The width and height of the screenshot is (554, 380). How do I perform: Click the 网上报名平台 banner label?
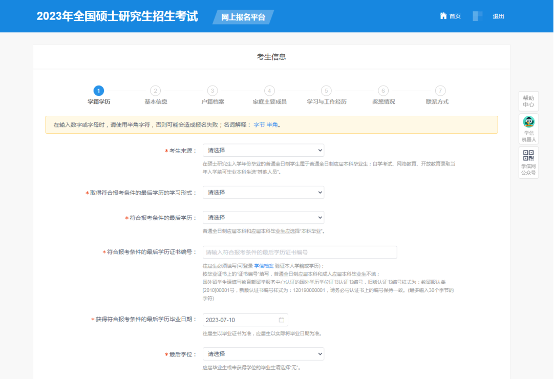243,17
